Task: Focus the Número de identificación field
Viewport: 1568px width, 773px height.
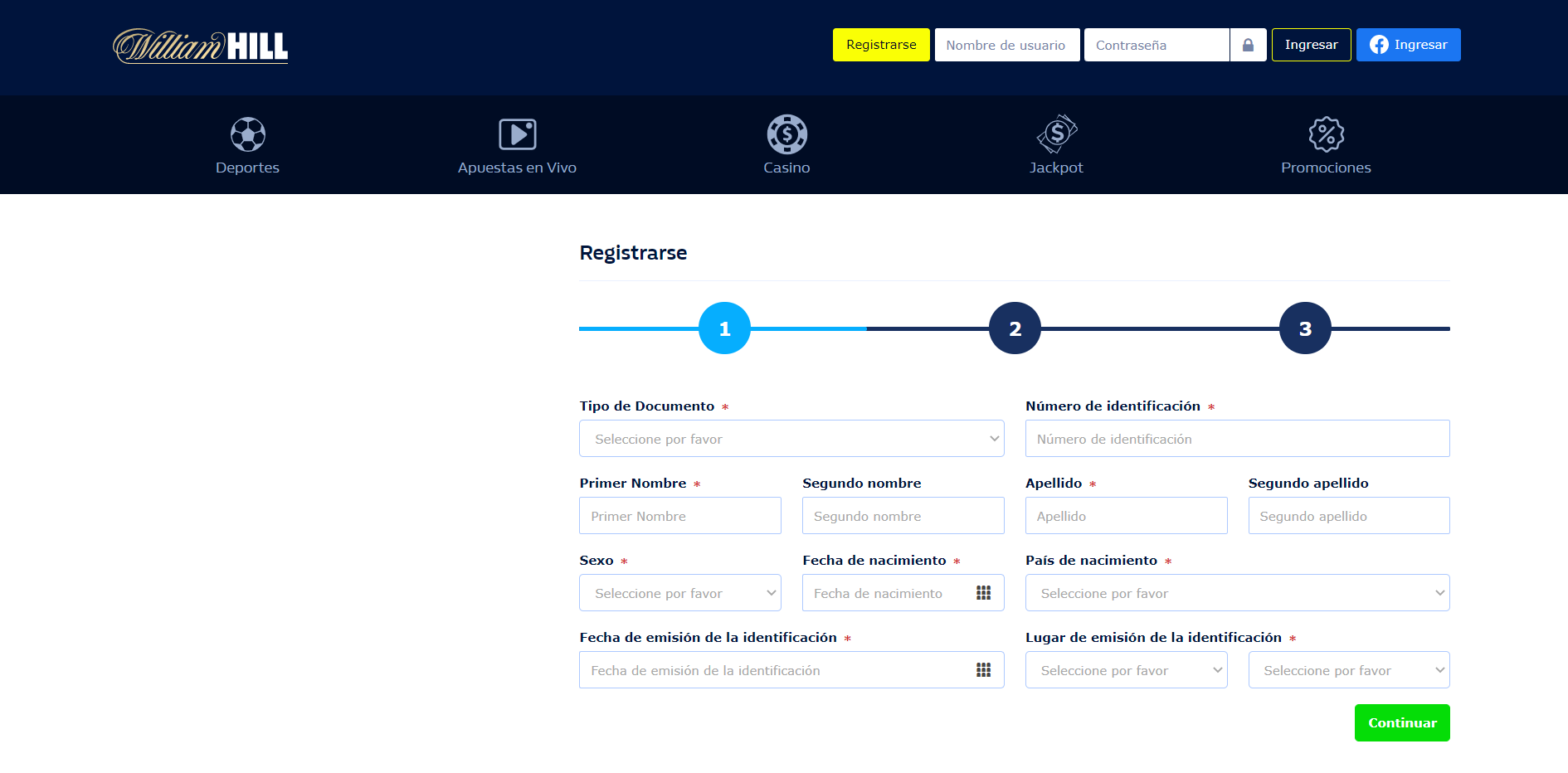Action: click(1238, 439)
